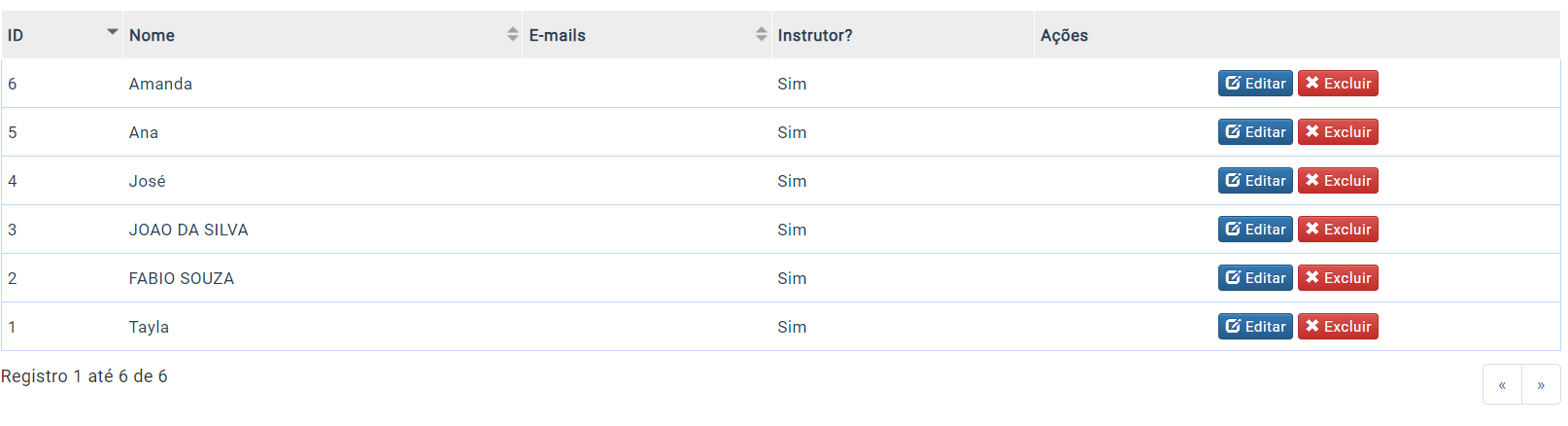Go to previous page with « button
1568x426 pixels.
click(1502, 385)
